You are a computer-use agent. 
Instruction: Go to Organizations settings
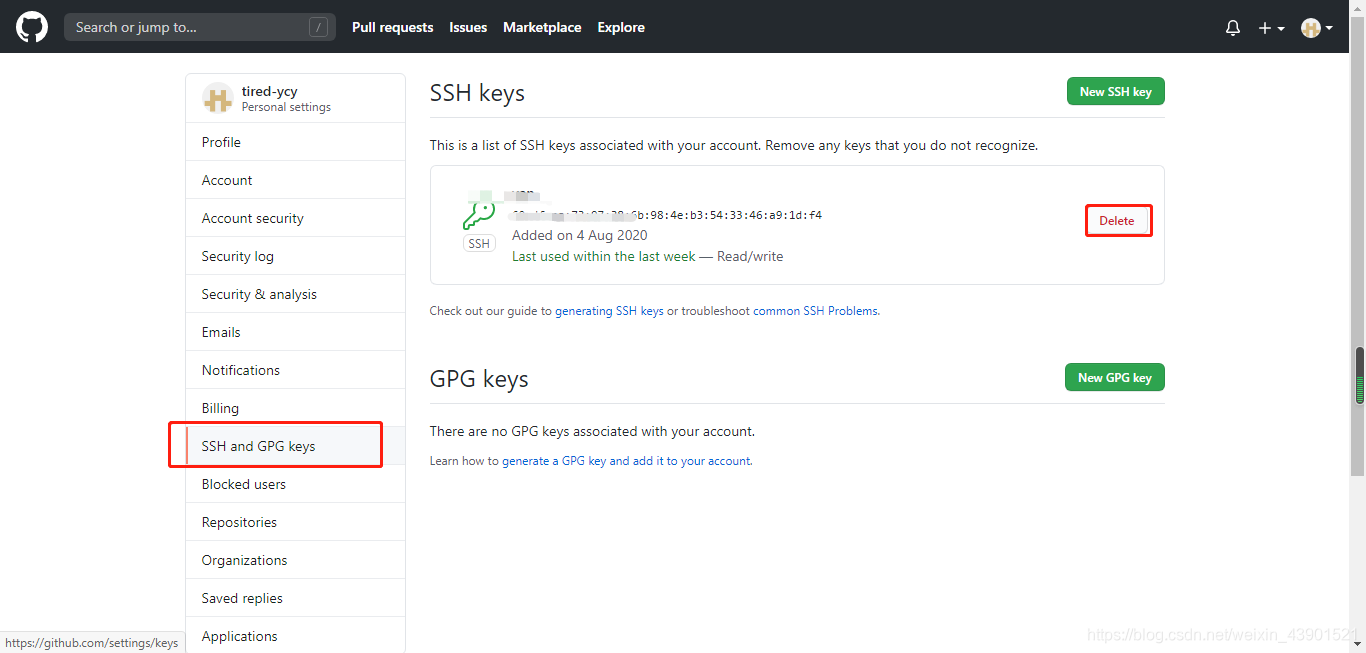click(295, 560)
